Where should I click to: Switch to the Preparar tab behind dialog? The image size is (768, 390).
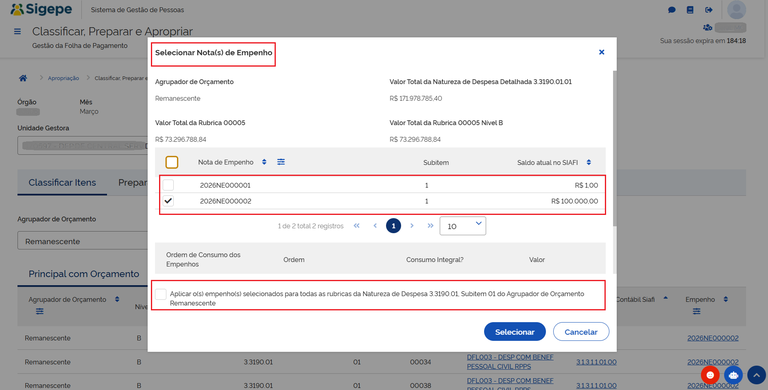(x=132, y=182)
